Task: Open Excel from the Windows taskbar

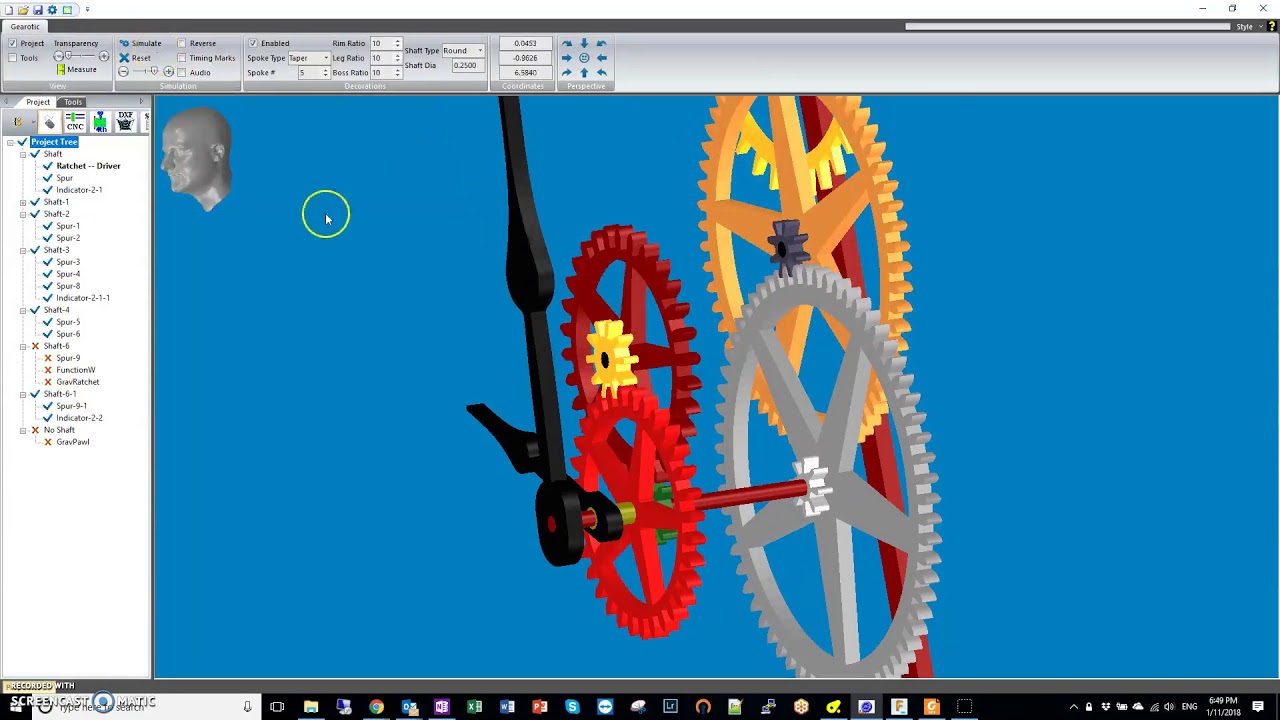Action: tap(474, 707)
